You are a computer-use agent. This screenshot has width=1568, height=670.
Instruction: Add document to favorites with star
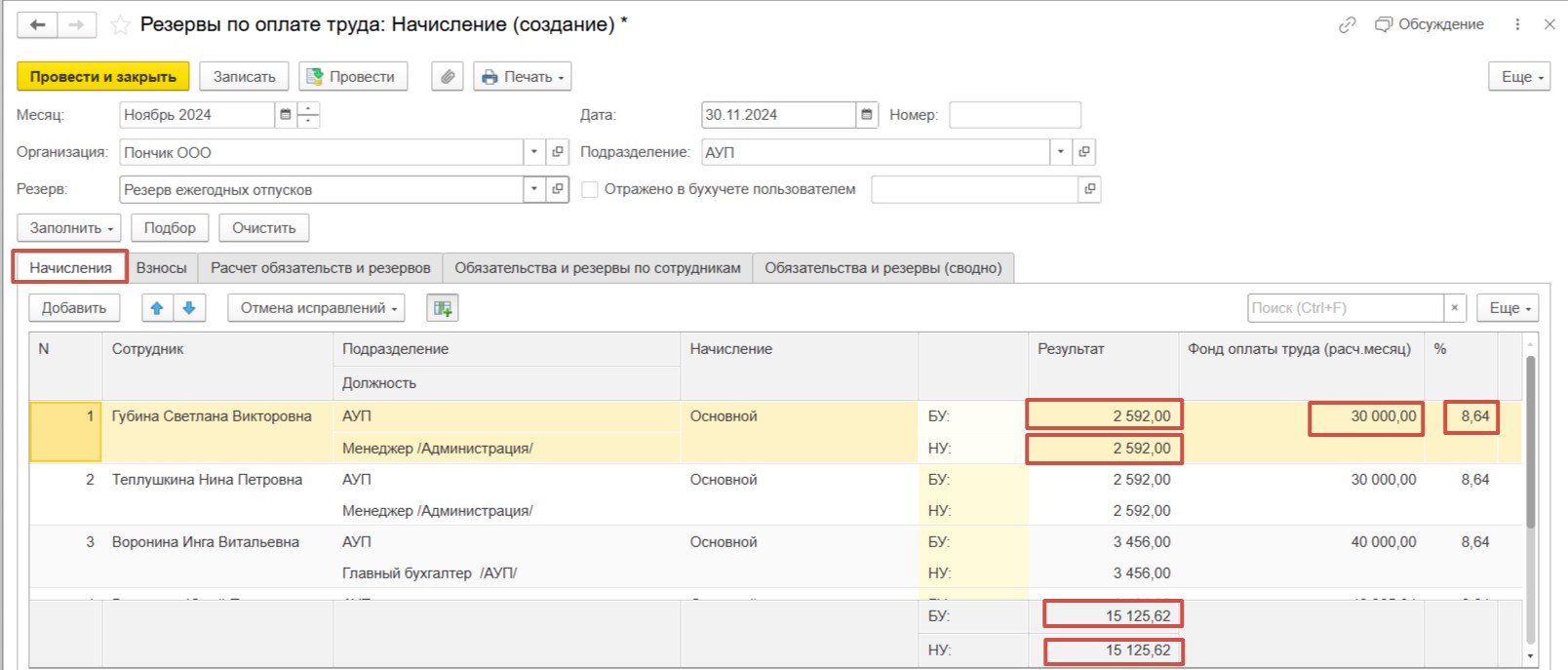pos(120,25)
